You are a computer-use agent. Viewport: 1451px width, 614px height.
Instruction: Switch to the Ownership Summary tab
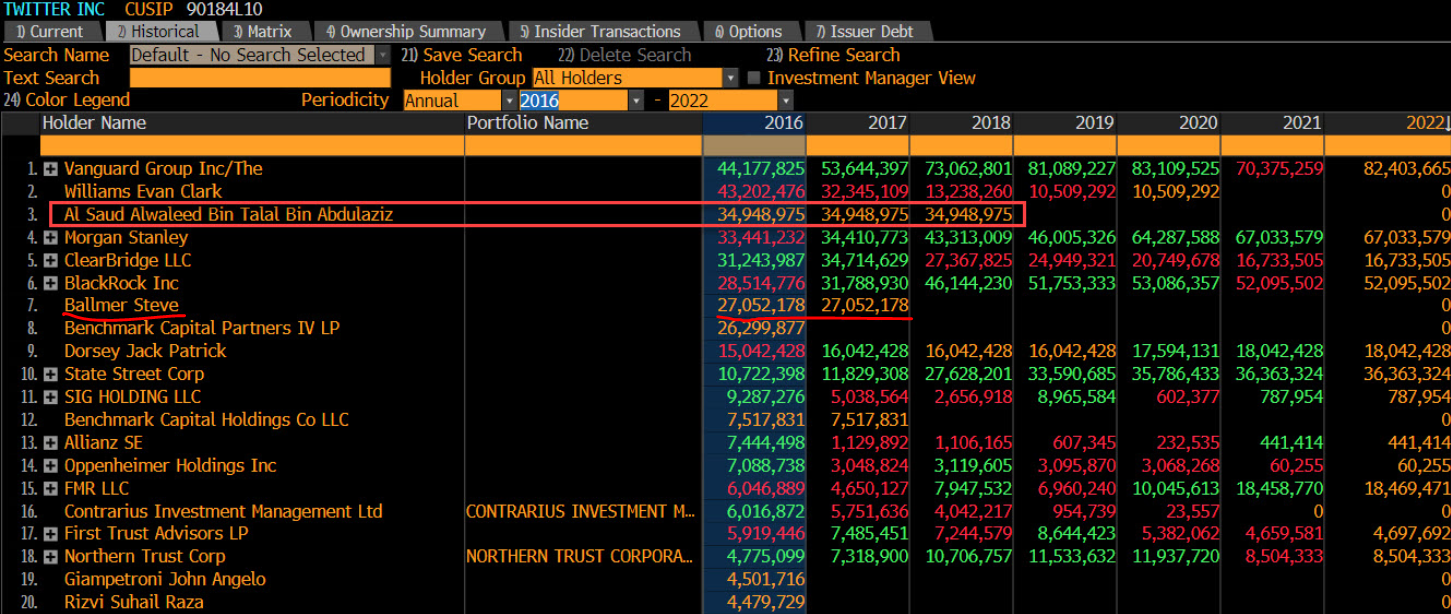click(x=405, y=32)
